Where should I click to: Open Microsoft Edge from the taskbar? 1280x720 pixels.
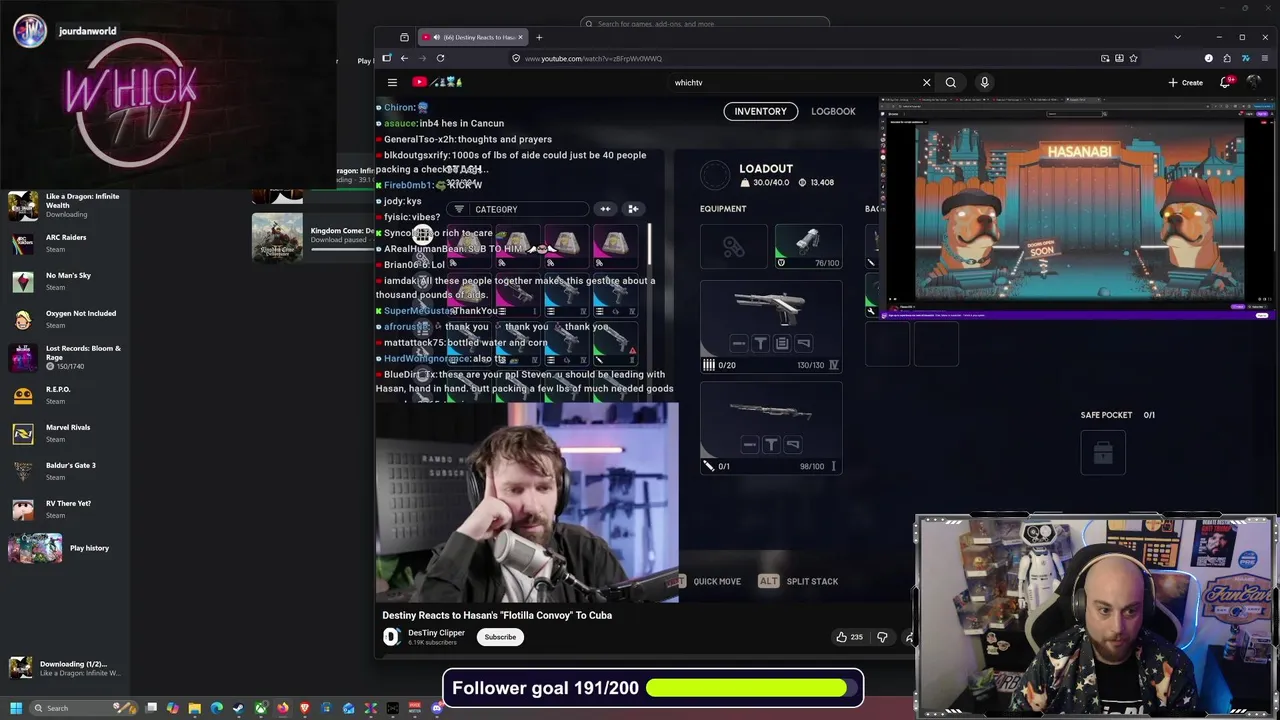click(x=216, y=708)
